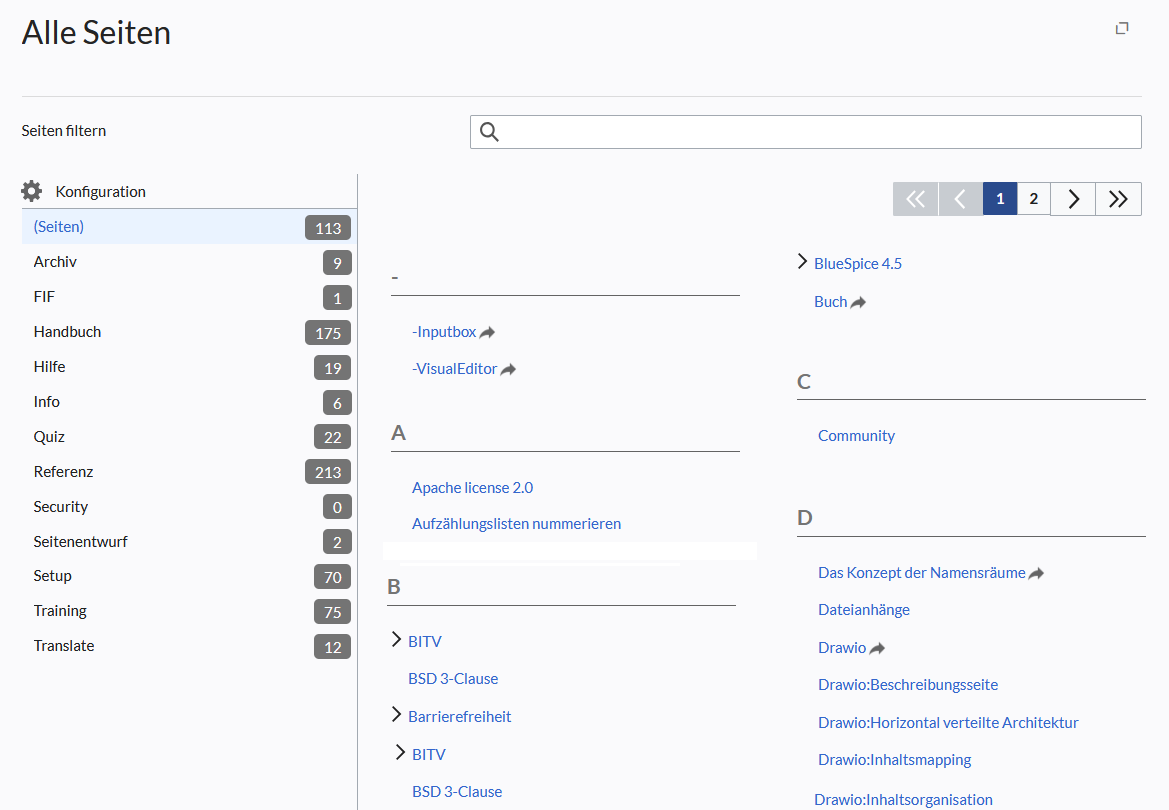The width and height of the screenshot is (1169, 810).
Task: Go to the first page with the double-left arrow
Action: tap(916, 199)
